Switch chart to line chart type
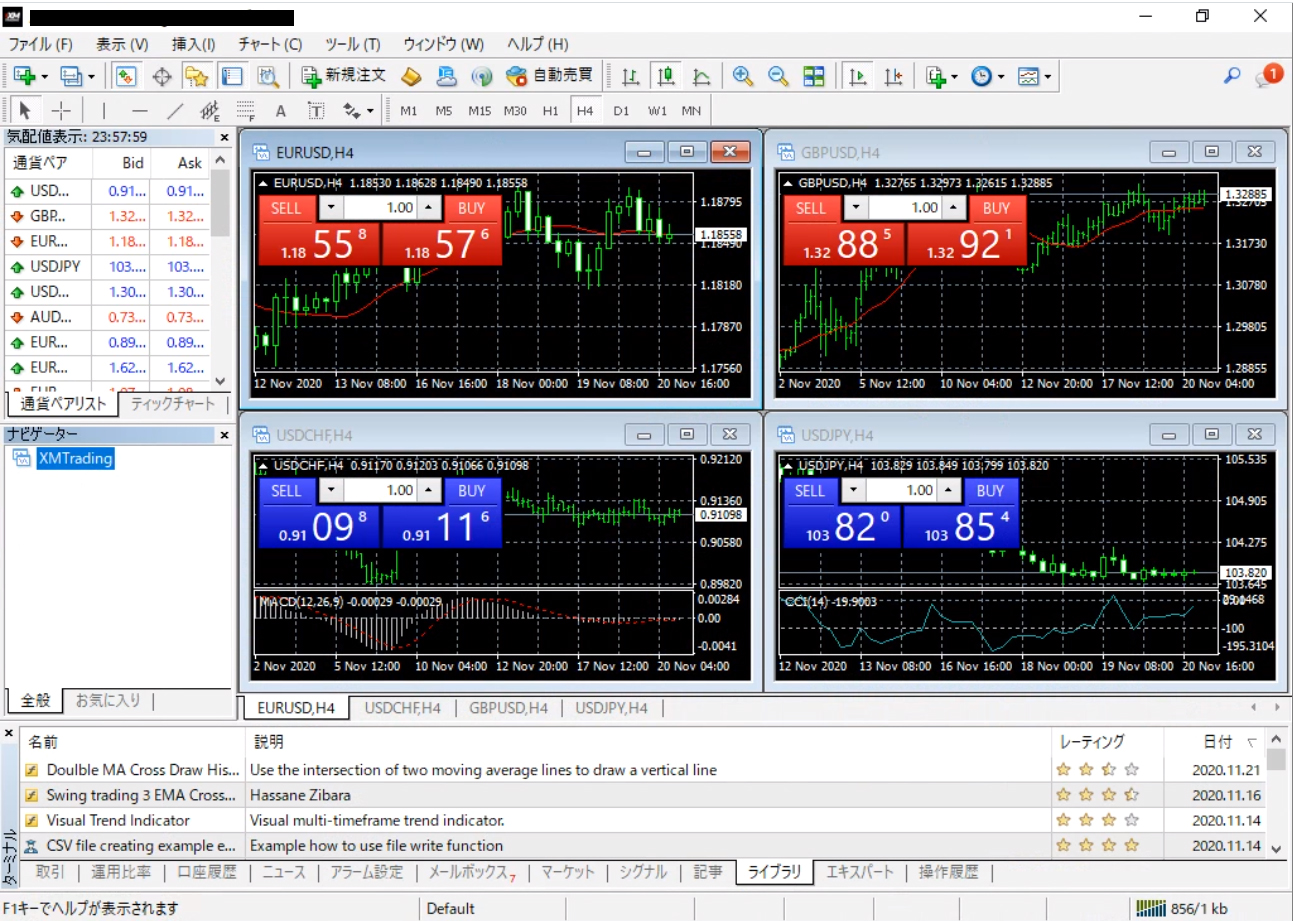The image size is (1293, 921). click(x=701, y=76)
